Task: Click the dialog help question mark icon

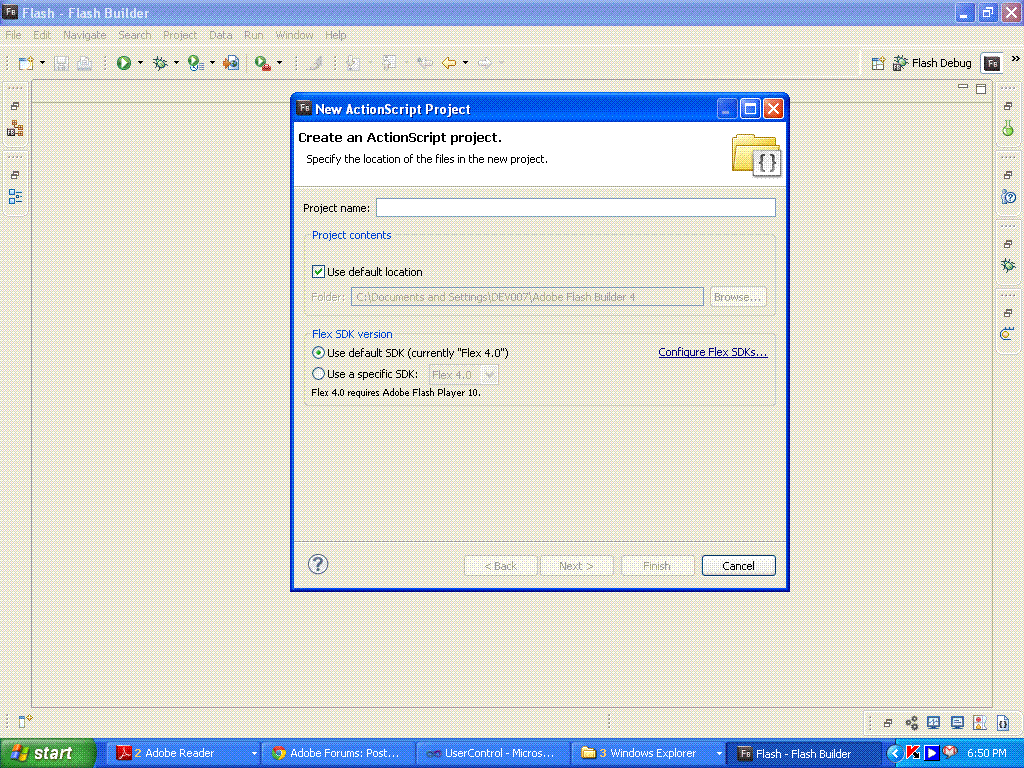Action: (318, 564)
